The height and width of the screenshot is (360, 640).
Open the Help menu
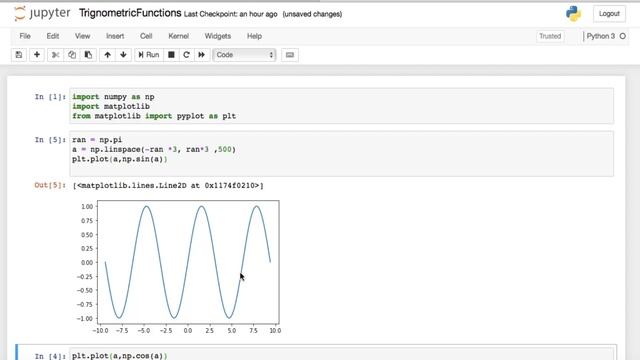click(254, 36)
